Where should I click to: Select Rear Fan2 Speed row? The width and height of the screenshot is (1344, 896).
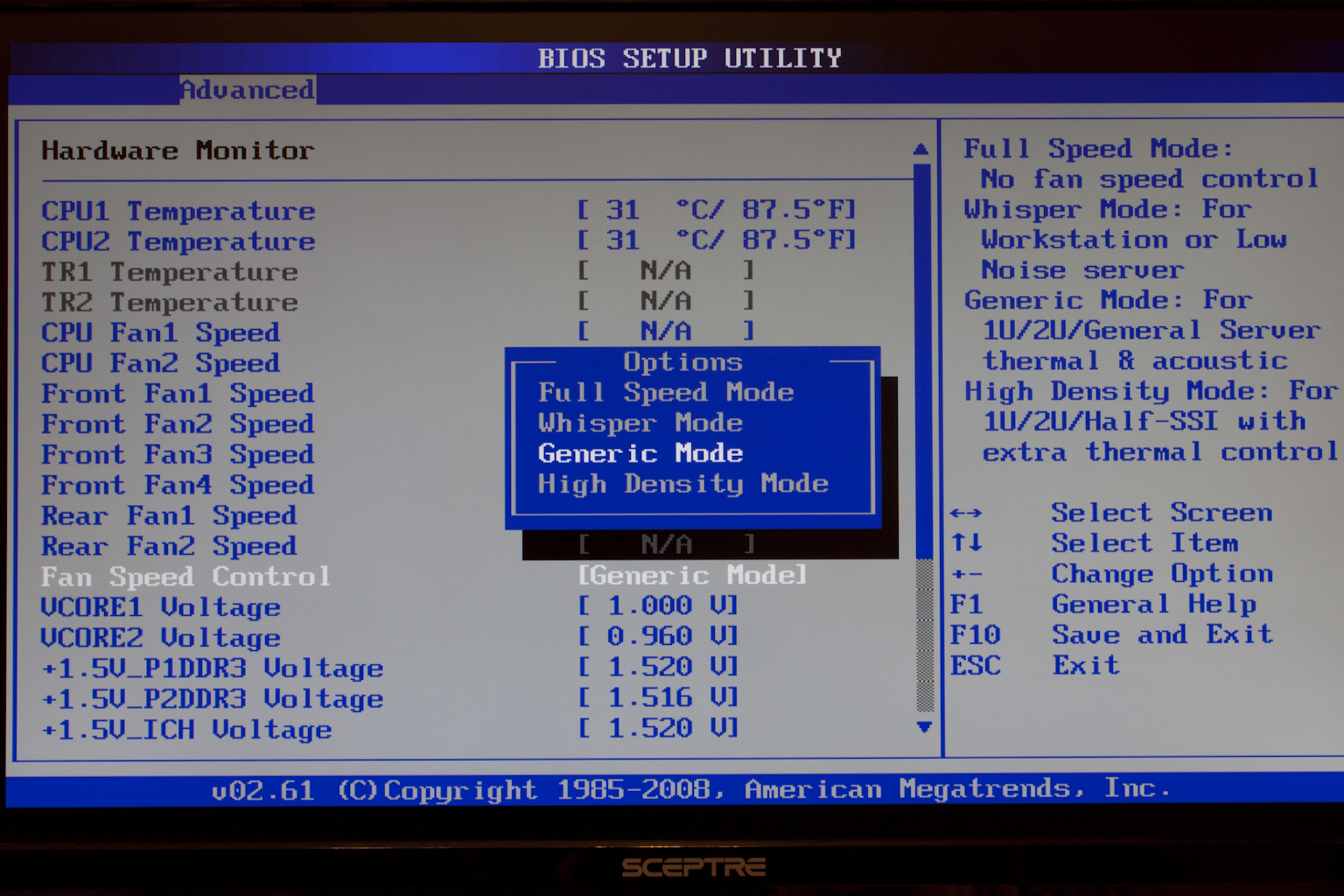(x=169, y=547)
